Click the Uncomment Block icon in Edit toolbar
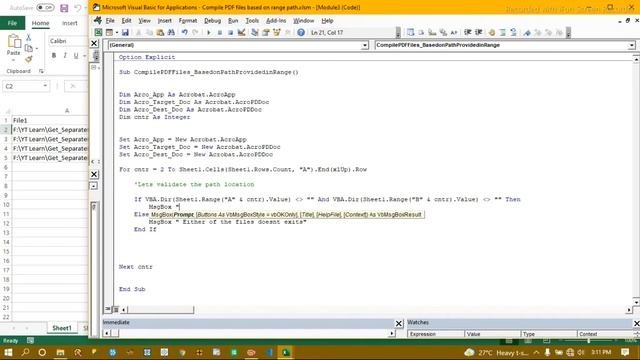640x360 pixels. 513,32
